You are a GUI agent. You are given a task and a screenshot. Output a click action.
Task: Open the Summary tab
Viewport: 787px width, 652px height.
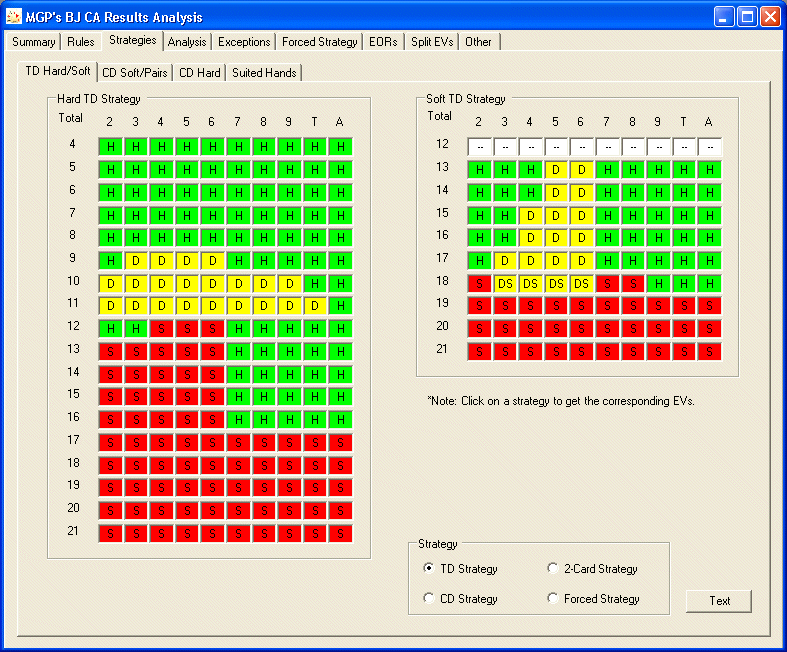click(x=34, y=42)
